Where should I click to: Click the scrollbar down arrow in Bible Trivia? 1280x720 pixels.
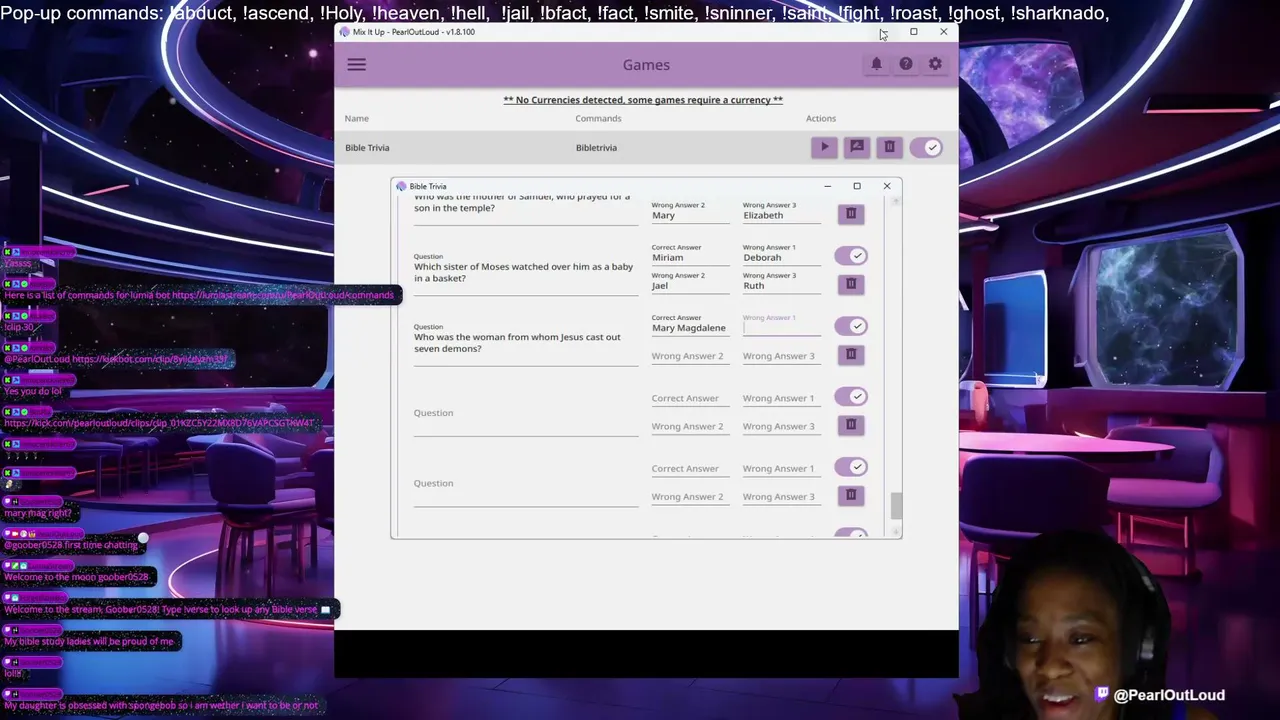pyautogui.click(x=896, y=533)
